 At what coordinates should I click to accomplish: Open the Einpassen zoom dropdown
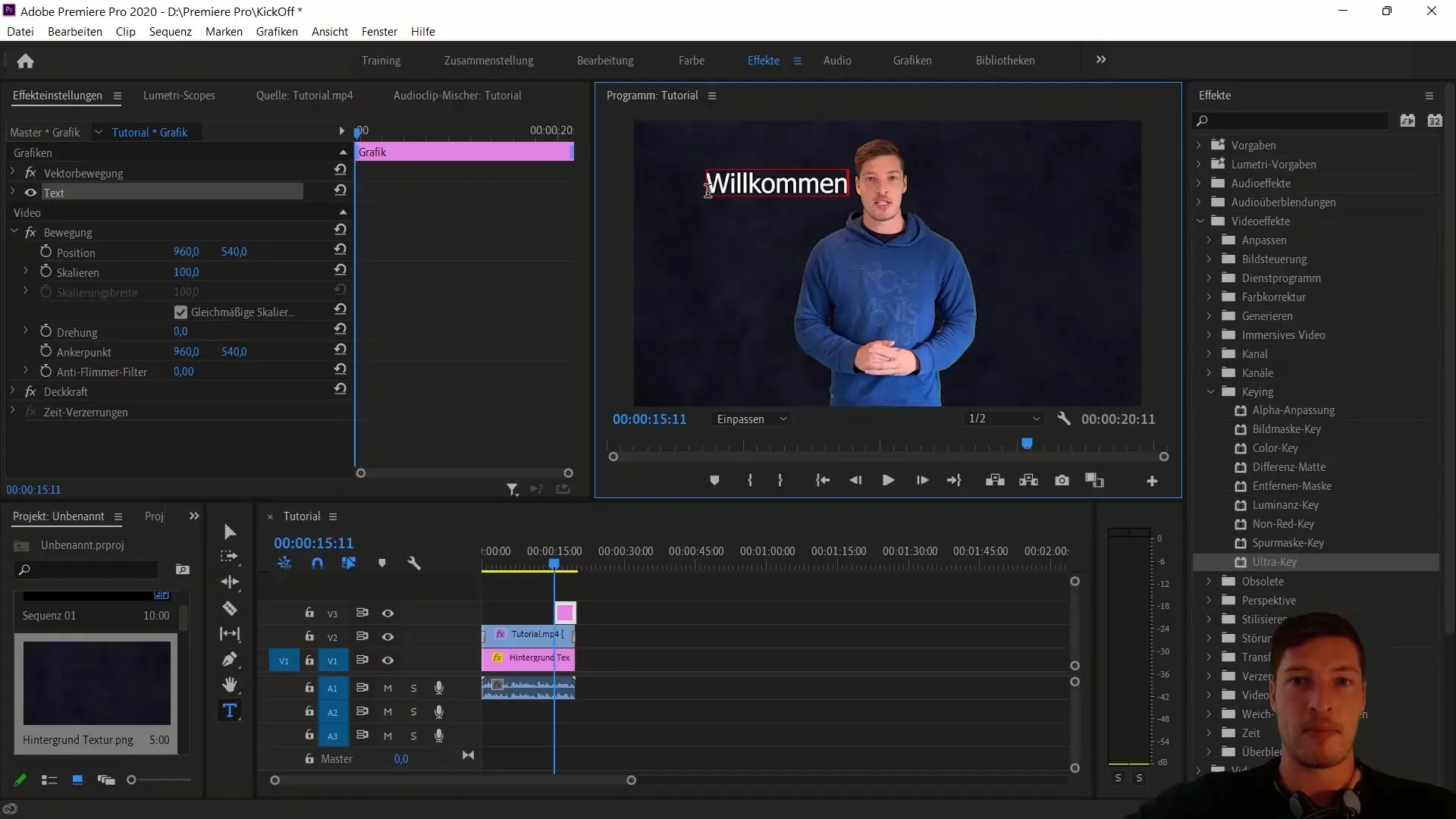(x=752, y=419)
